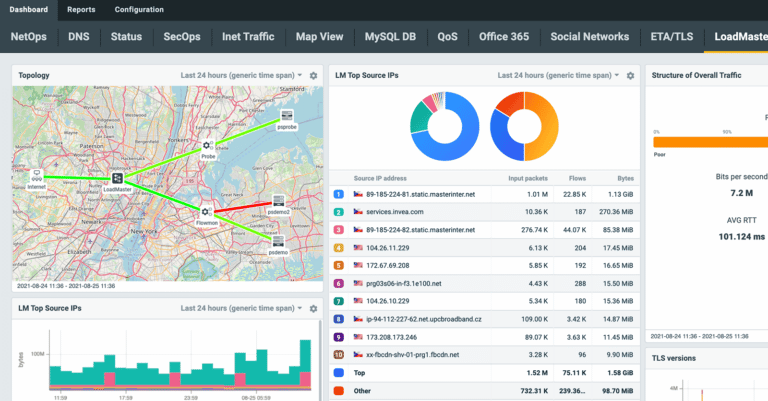Select the Flowmon node on map

(x=207, y=212)
